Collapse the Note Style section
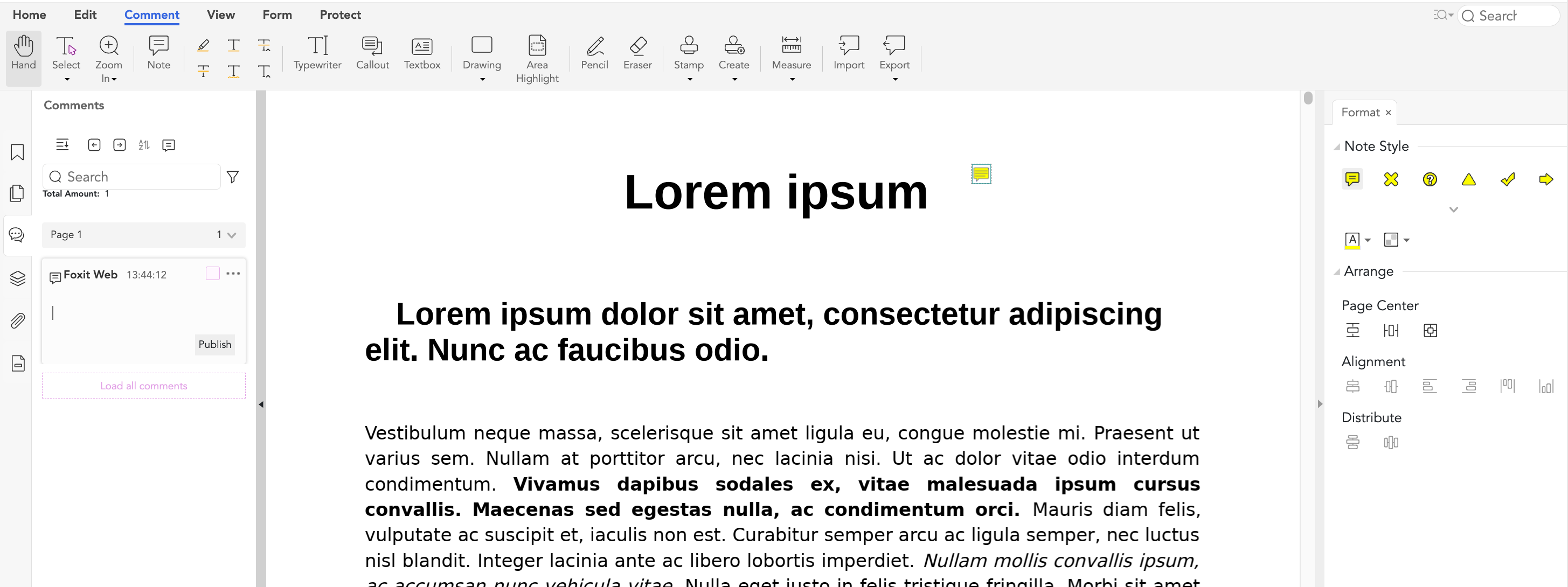 [x=1337, y=146]
